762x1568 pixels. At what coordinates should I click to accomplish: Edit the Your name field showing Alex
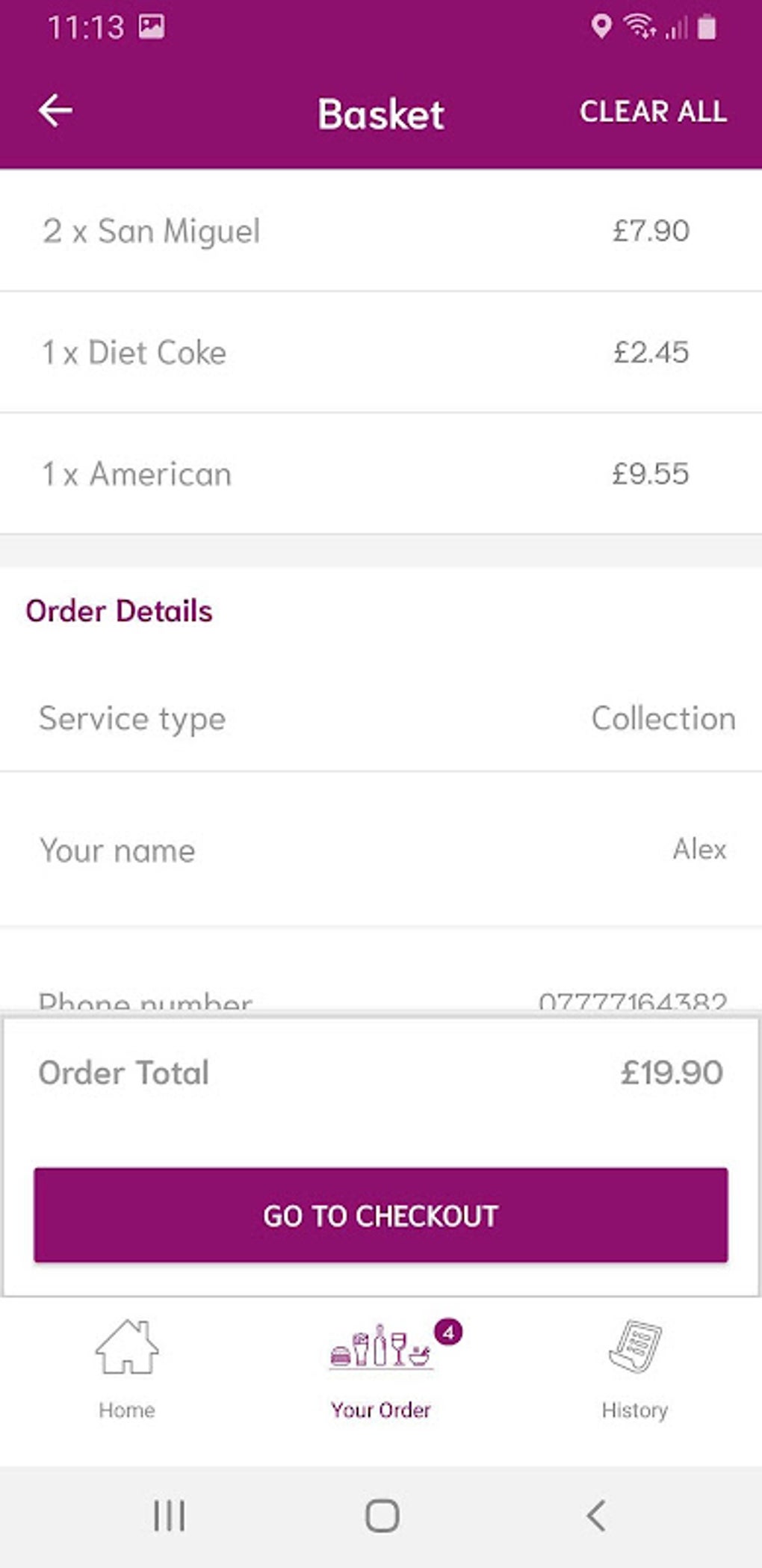pos(698,850)
